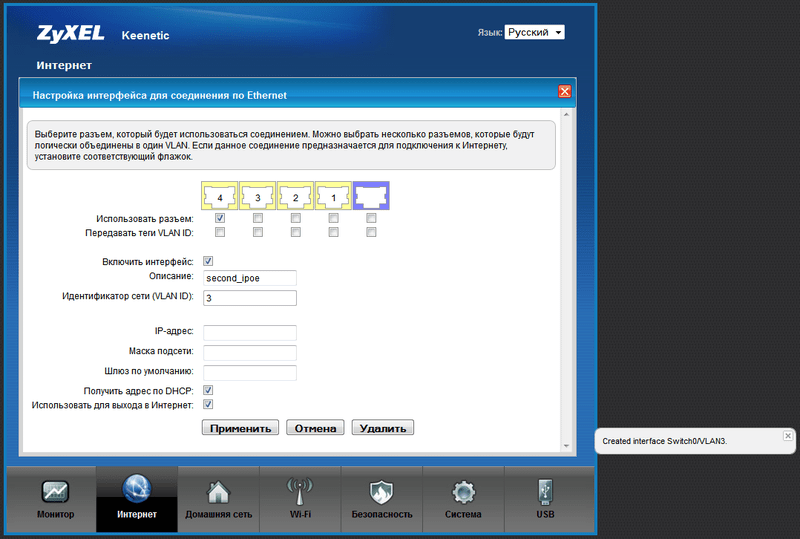
Task: Check use connector for port 1
Action: [x=333, y=218]
